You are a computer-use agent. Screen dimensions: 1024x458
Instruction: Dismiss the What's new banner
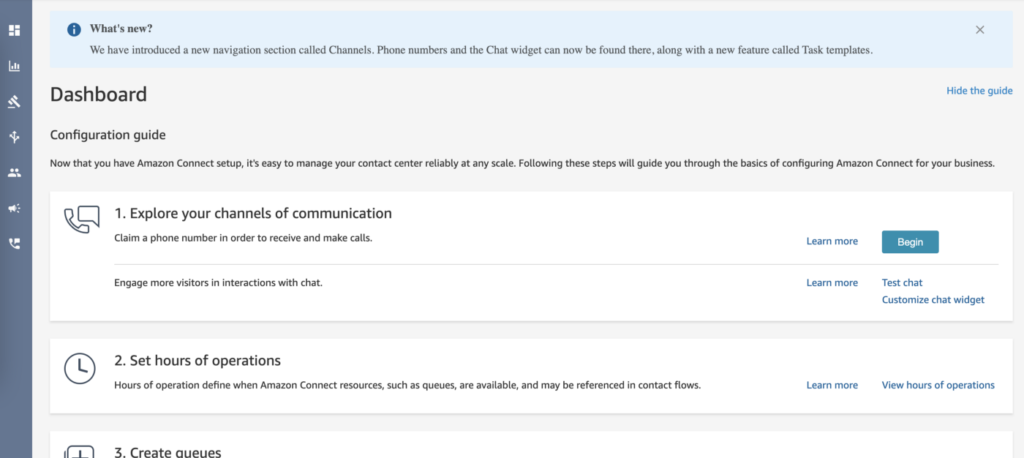click(980, 29)
